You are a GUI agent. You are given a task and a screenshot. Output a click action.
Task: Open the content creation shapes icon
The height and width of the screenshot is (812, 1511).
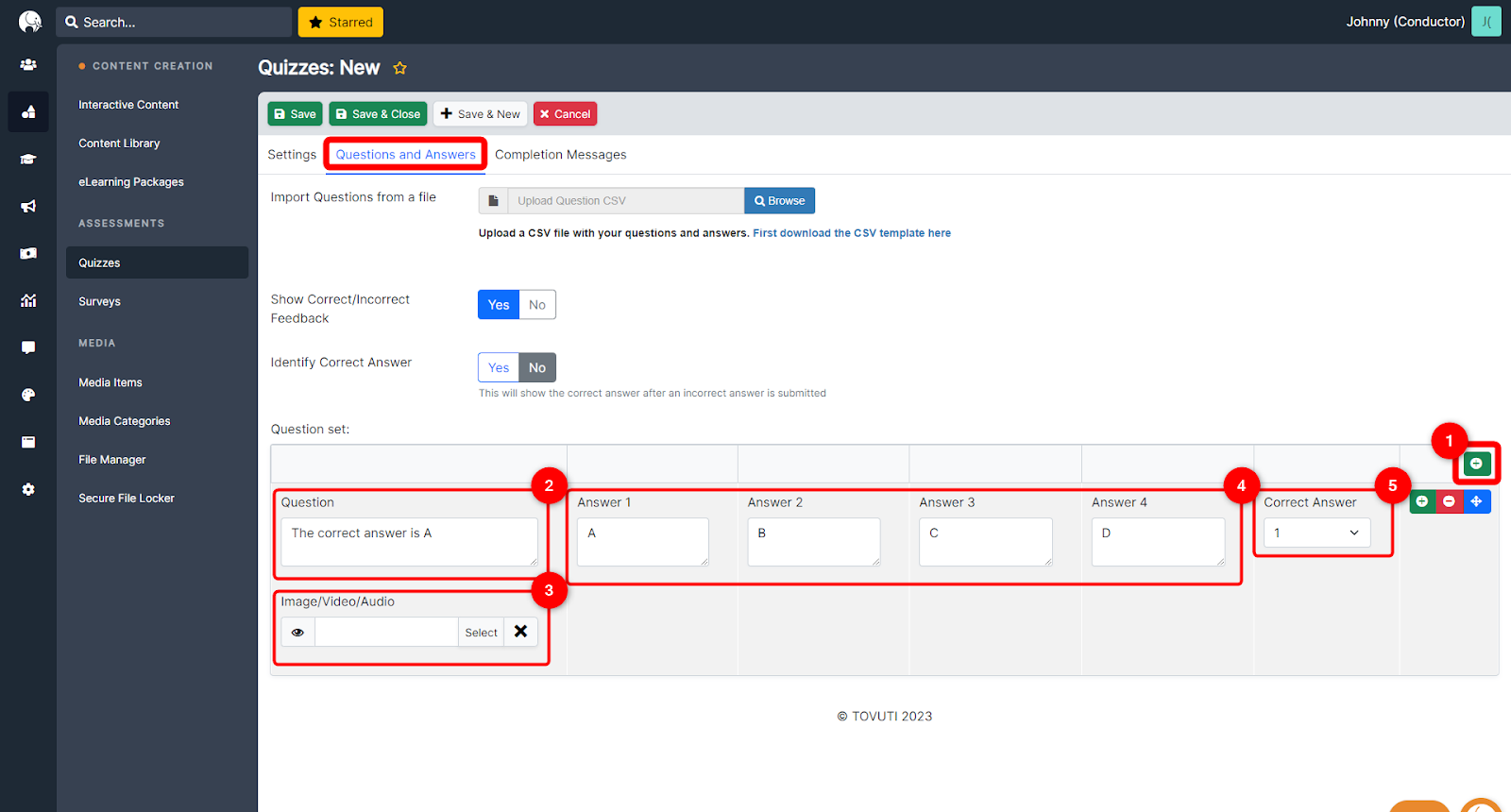point(28,111)
